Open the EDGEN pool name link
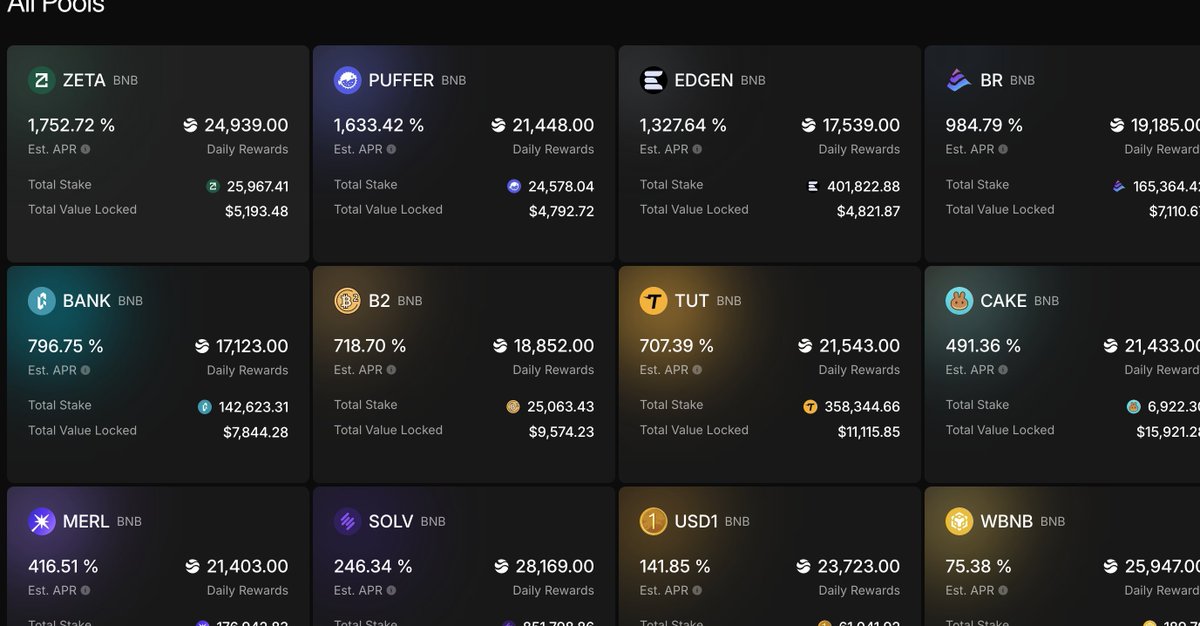The image size is (1200, 626). click(704, 80)
